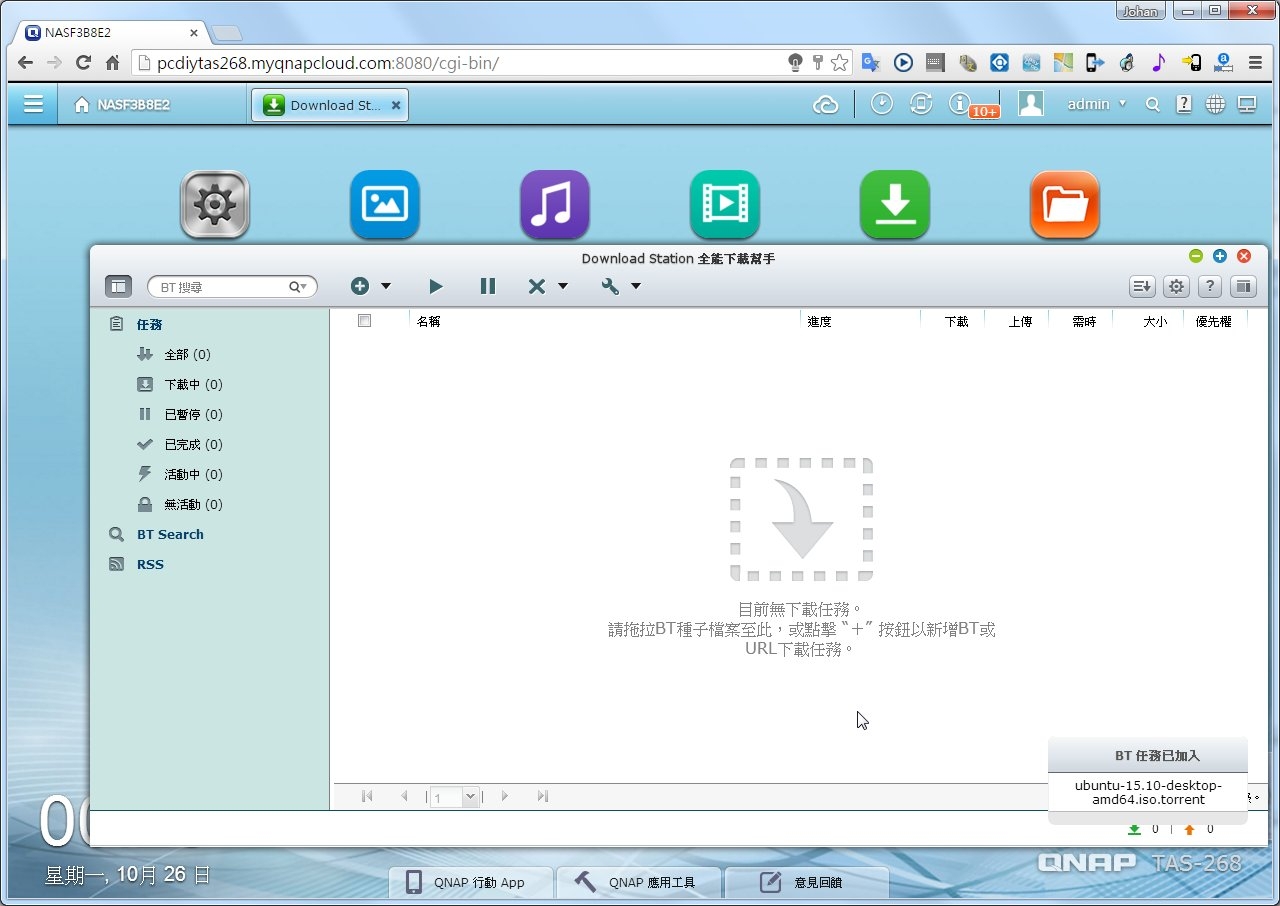
Task: Launch the teal Video Station icon
Action: click(x=725, y=205)
